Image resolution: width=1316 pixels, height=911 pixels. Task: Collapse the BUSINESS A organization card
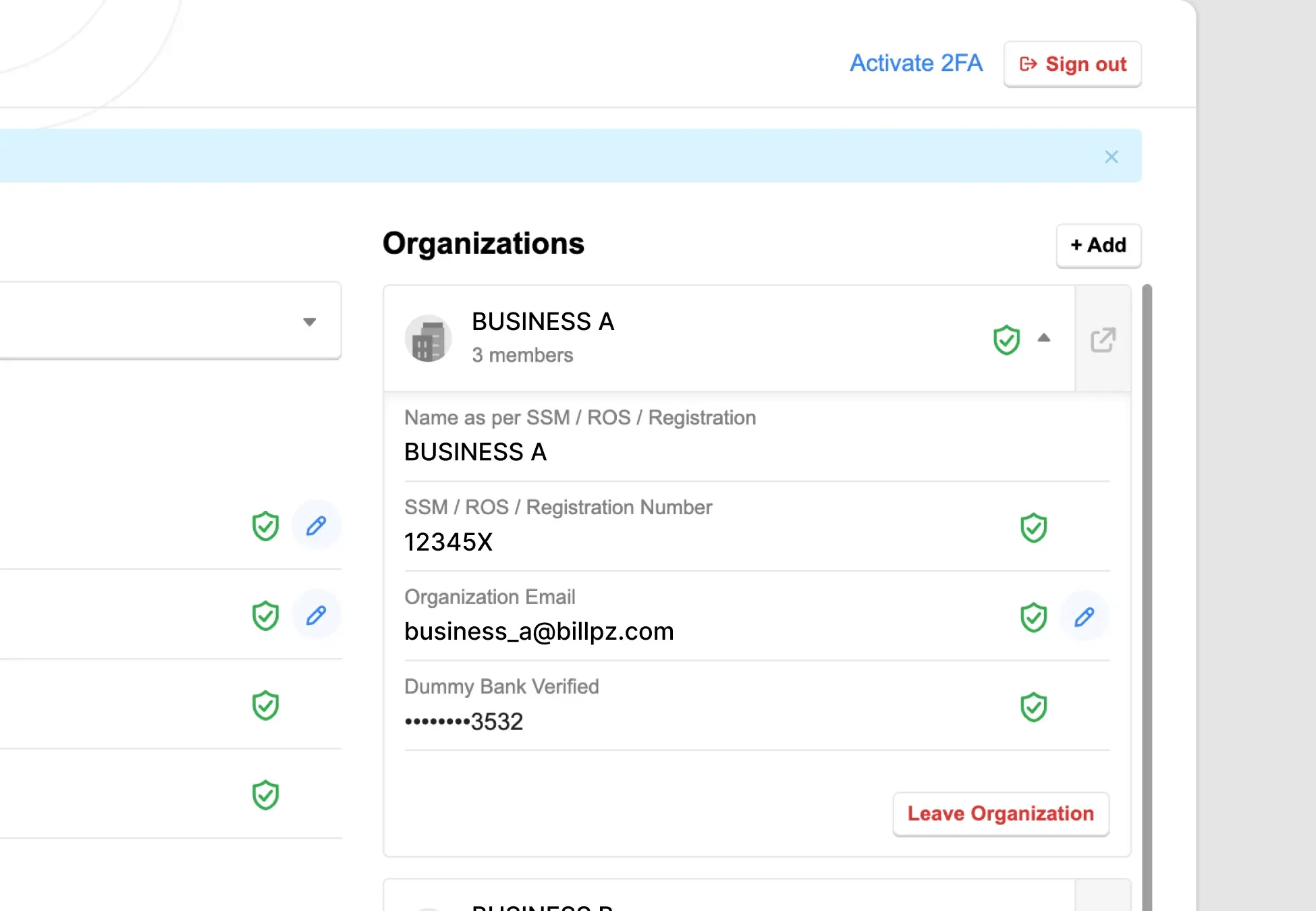click(1044, 338)
